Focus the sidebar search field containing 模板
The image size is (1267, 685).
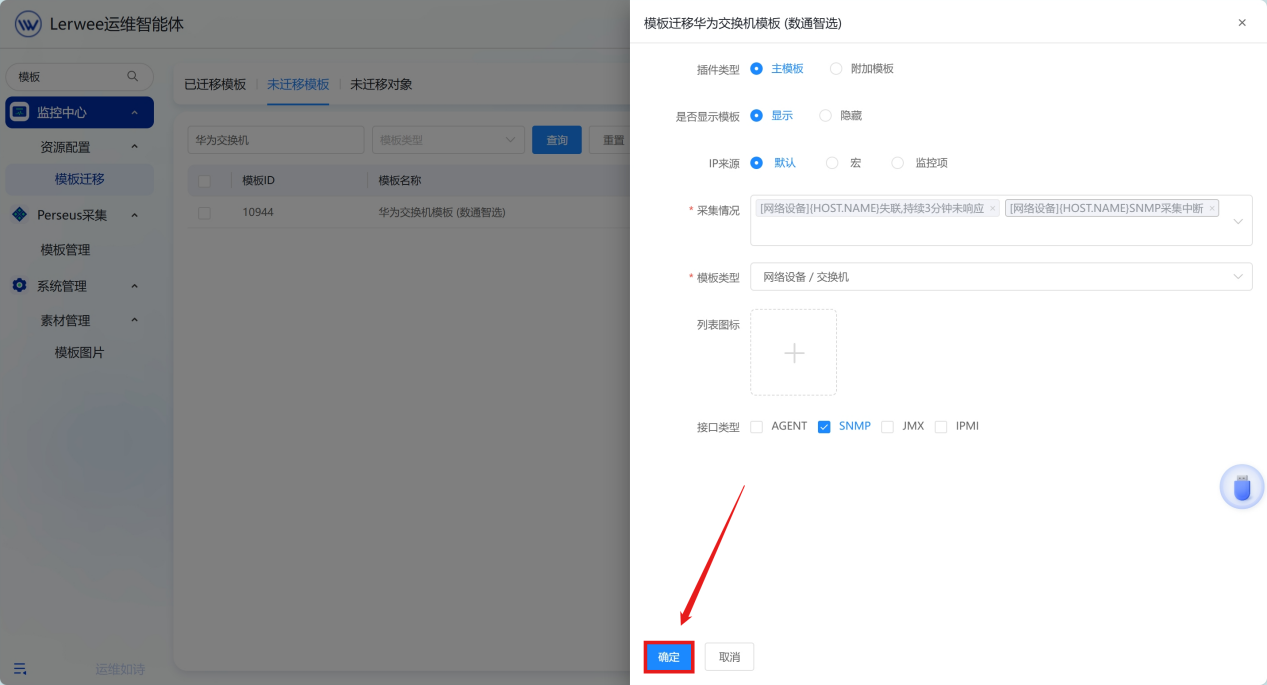pyautogui.click(x=80, y=77)
